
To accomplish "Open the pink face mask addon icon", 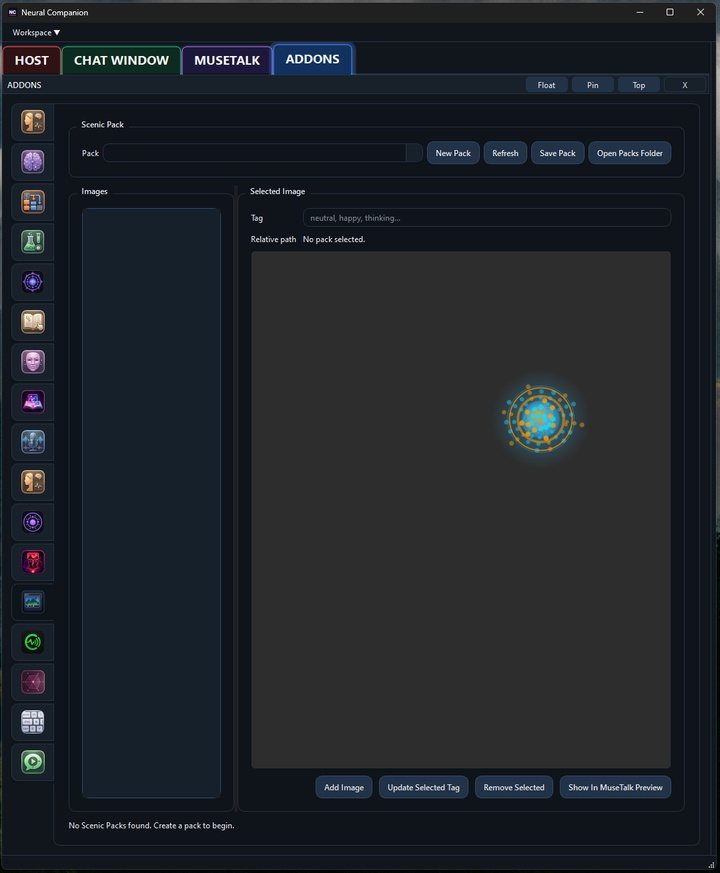I will click(33, 362).
